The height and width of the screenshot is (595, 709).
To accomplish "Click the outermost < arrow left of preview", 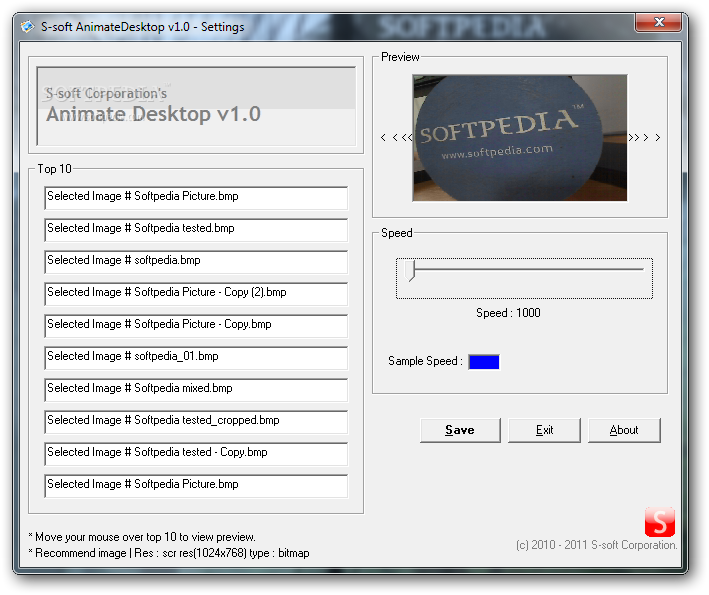I will [x=383, y=137].
